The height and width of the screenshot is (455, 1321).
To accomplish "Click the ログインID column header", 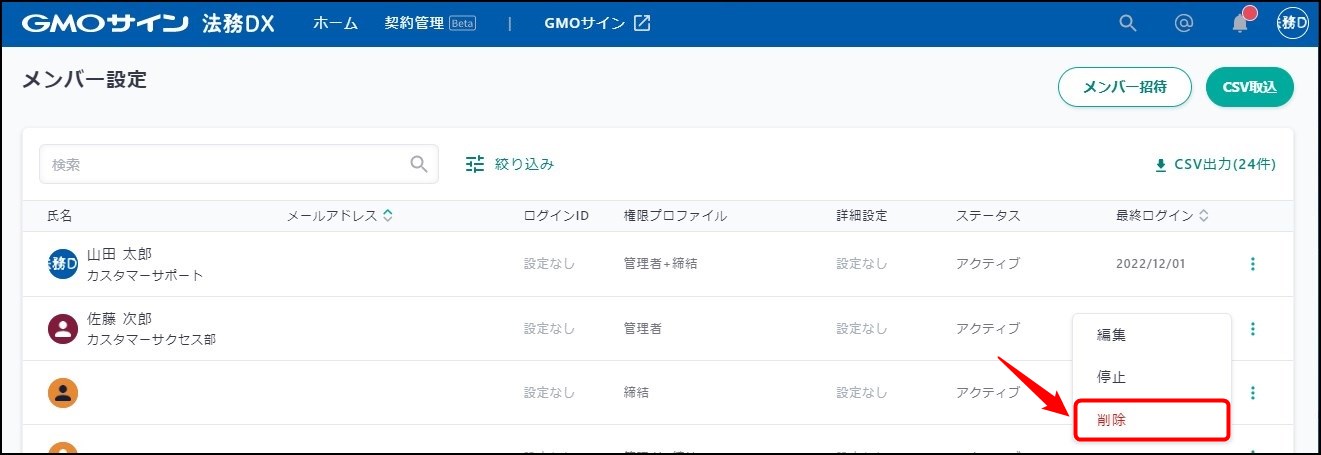I will [x=556, y=216].
